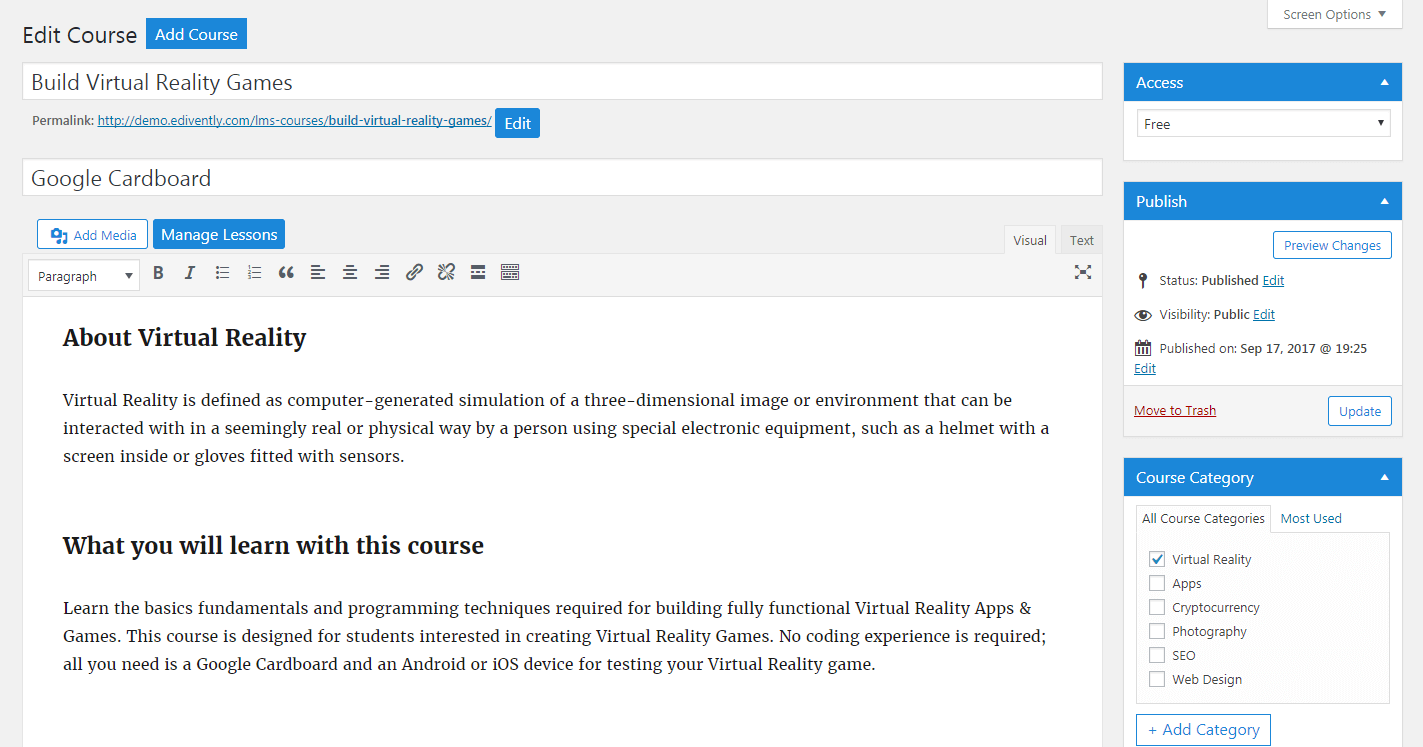This screenshot has width=1423, height=747.
Task: Expand the Screen Options panel
Action: coord(1334,14)
